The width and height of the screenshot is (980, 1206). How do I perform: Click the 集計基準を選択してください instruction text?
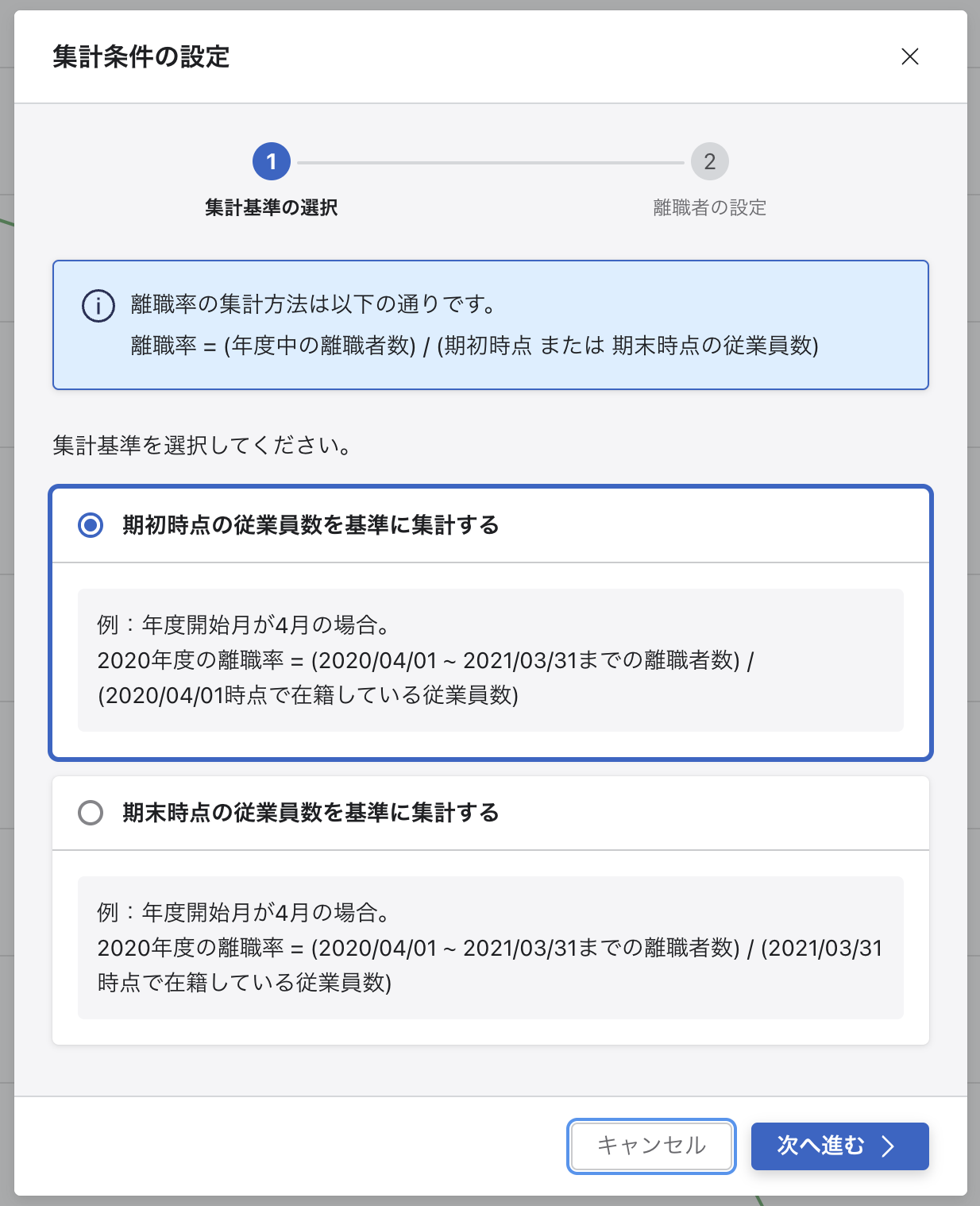click(x=203, y=446)
